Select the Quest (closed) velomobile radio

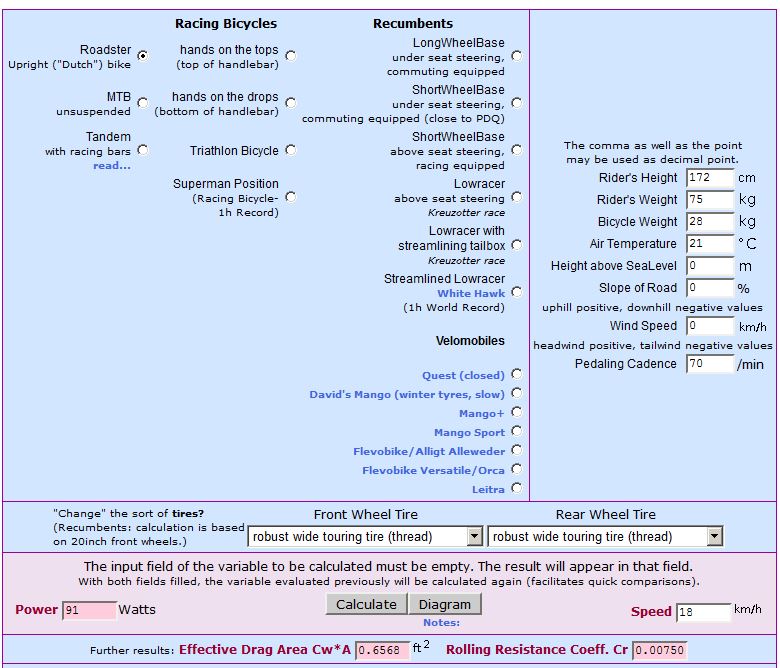[517, 374]
